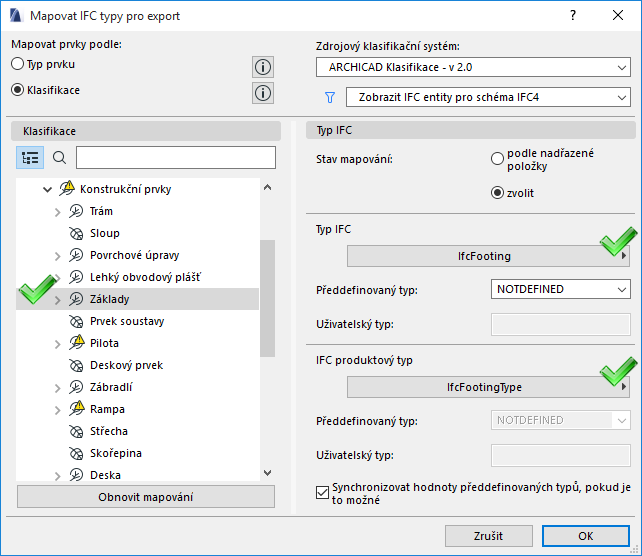Select 'podle nadřazené položky' radio option
Image resolution: width=642 pixels, height=556 pixels.
497,158
